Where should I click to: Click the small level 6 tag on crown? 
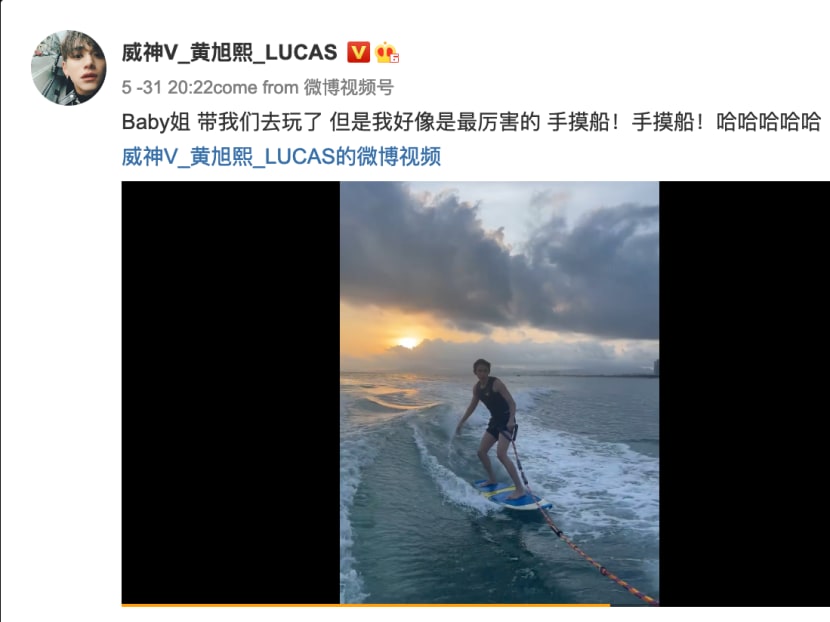point(395,59)
